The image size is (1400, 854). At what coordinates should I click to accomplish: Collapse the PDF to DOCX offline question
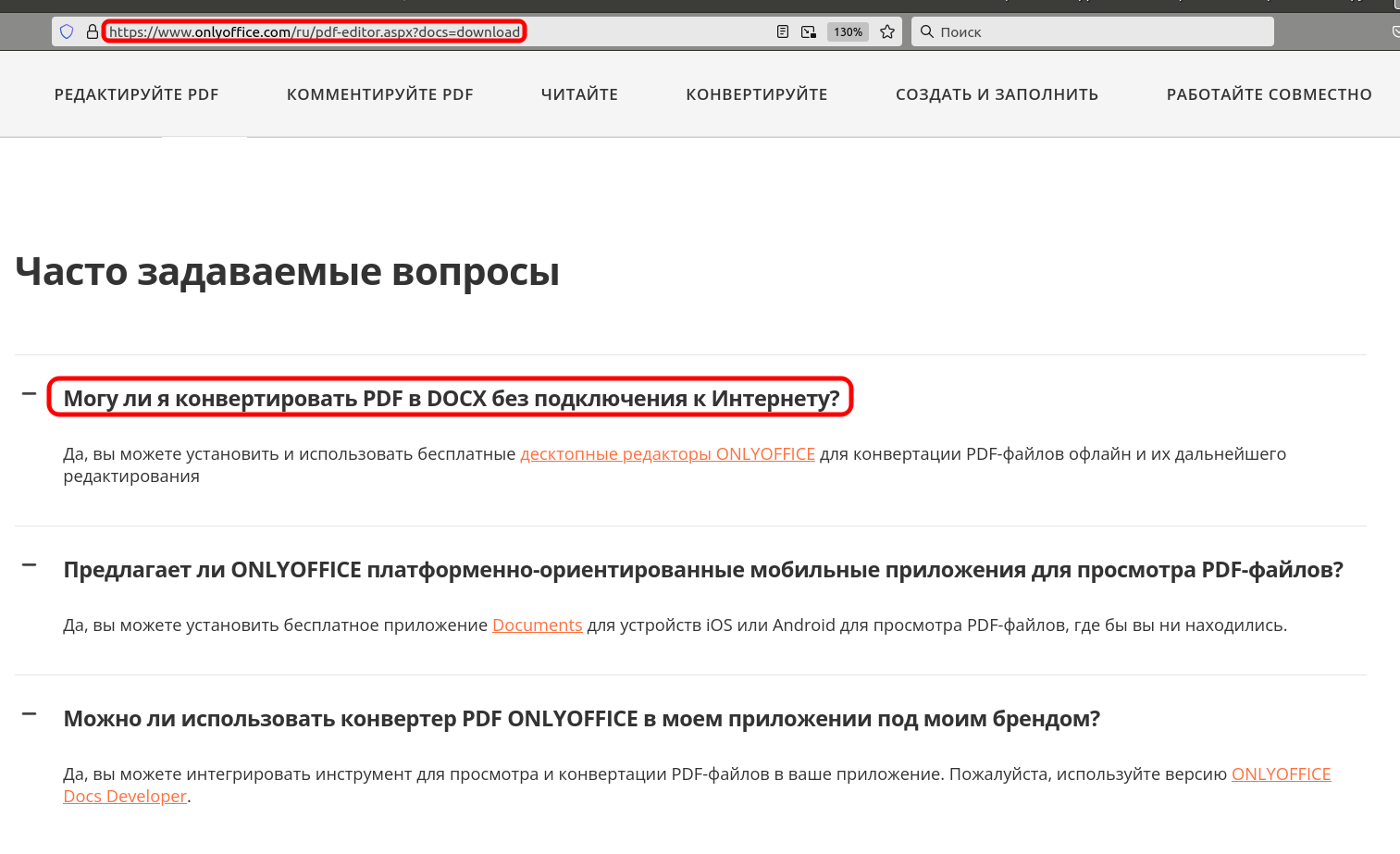[30, 394]
